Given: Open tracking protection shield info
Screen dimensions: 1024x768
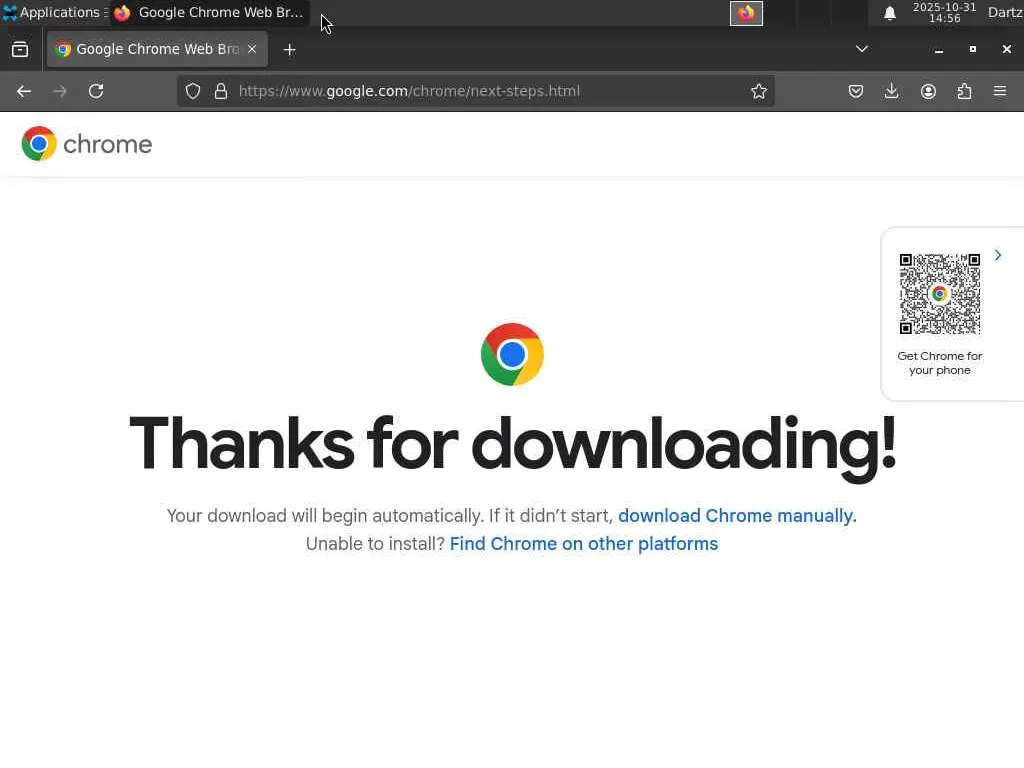Looking at the screenshot, I should (x=193, y=91).
